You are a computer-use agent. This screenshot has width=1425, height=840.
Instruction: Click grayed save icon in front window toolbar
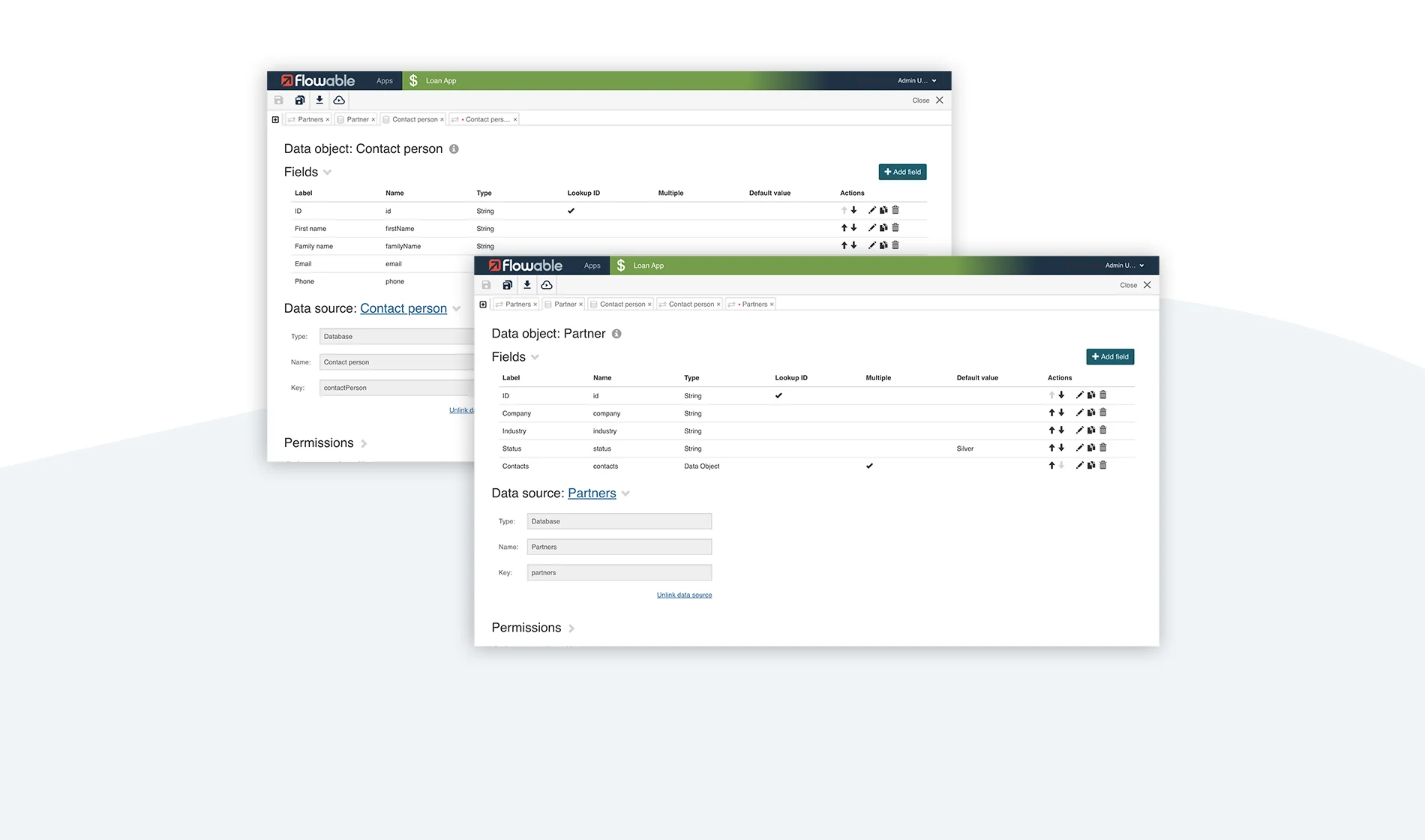coord(486,285)
